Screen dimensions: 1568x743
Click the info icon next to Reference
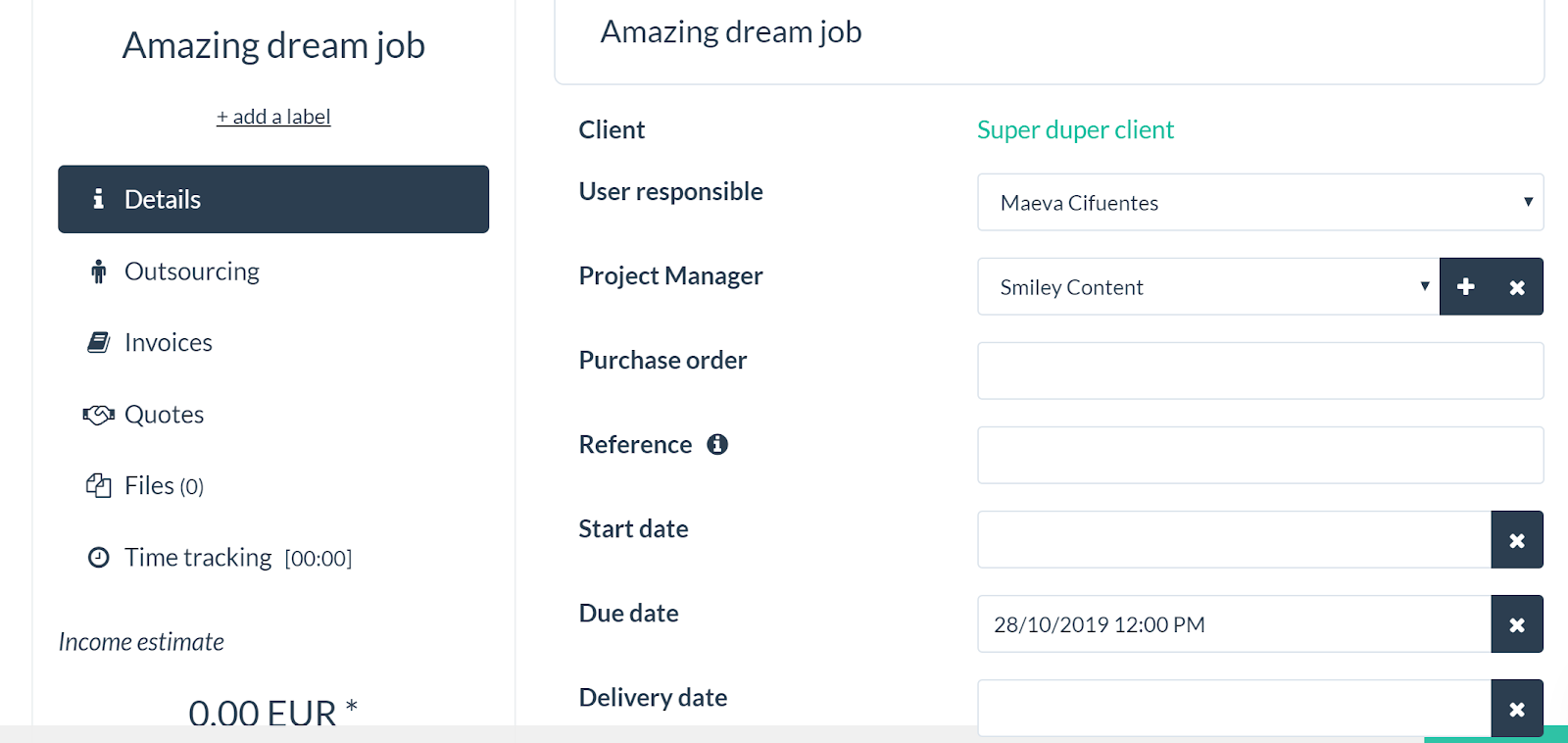(x=717, y=444)
